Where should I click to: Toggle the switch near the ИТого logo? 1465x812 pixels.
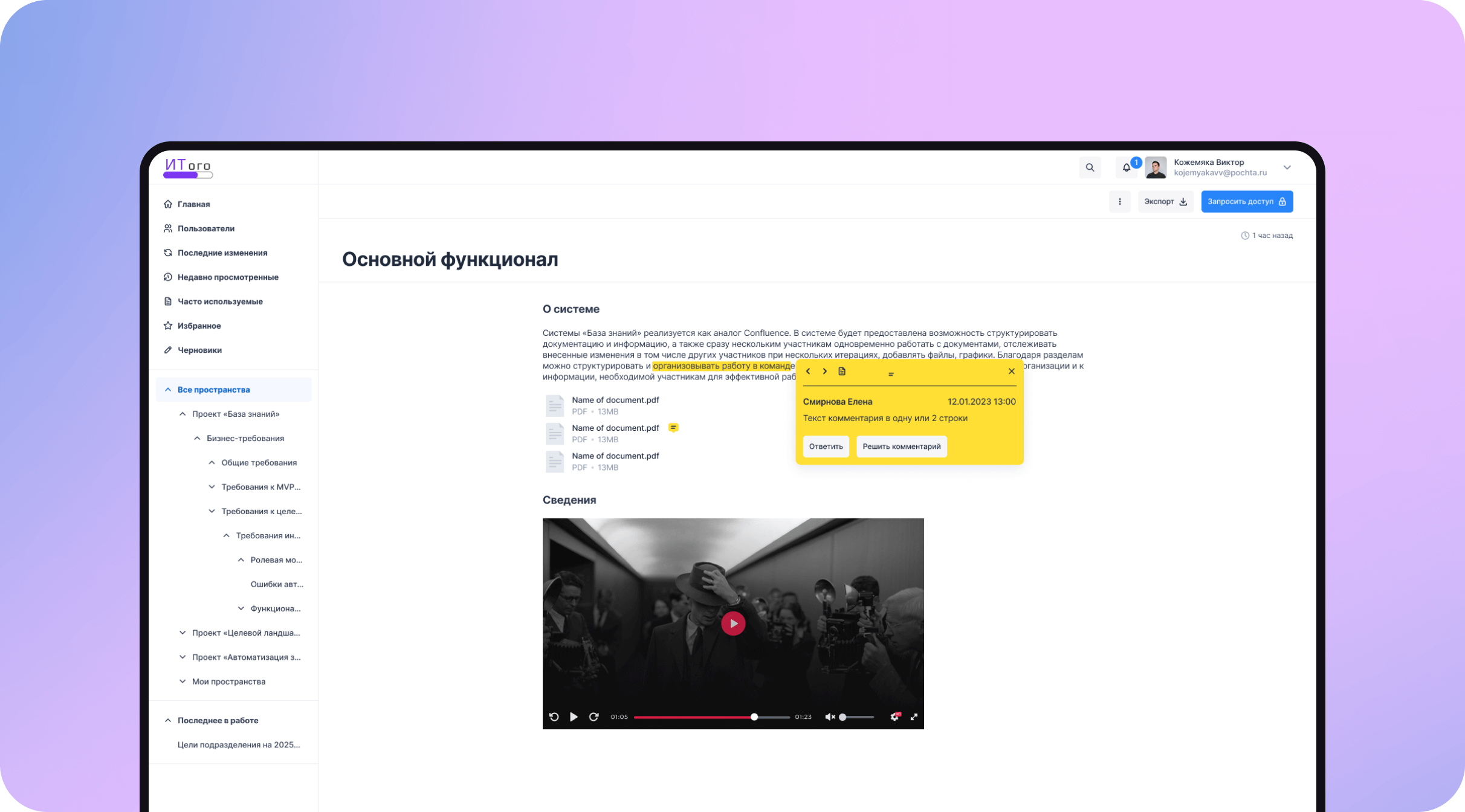(x=187, y=175)
